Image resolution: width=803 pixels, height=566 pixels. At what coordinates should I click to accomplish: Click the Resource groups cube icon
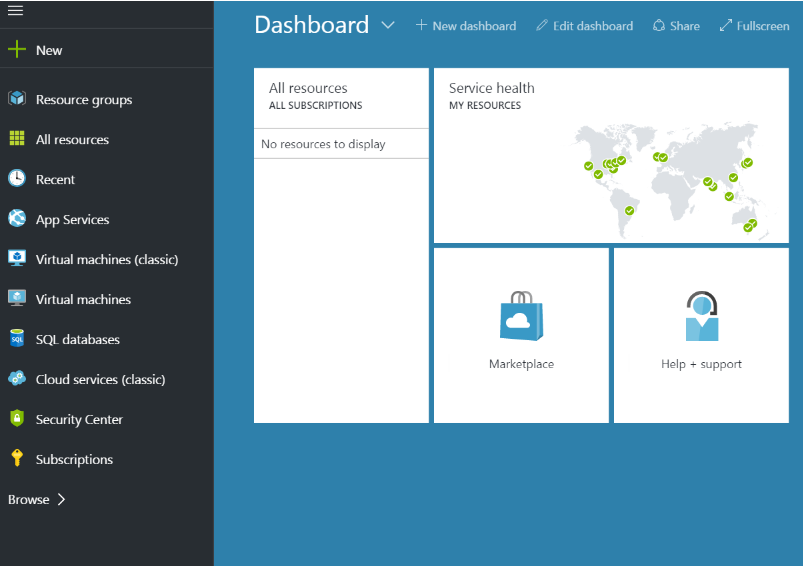(x=17, y=98)
